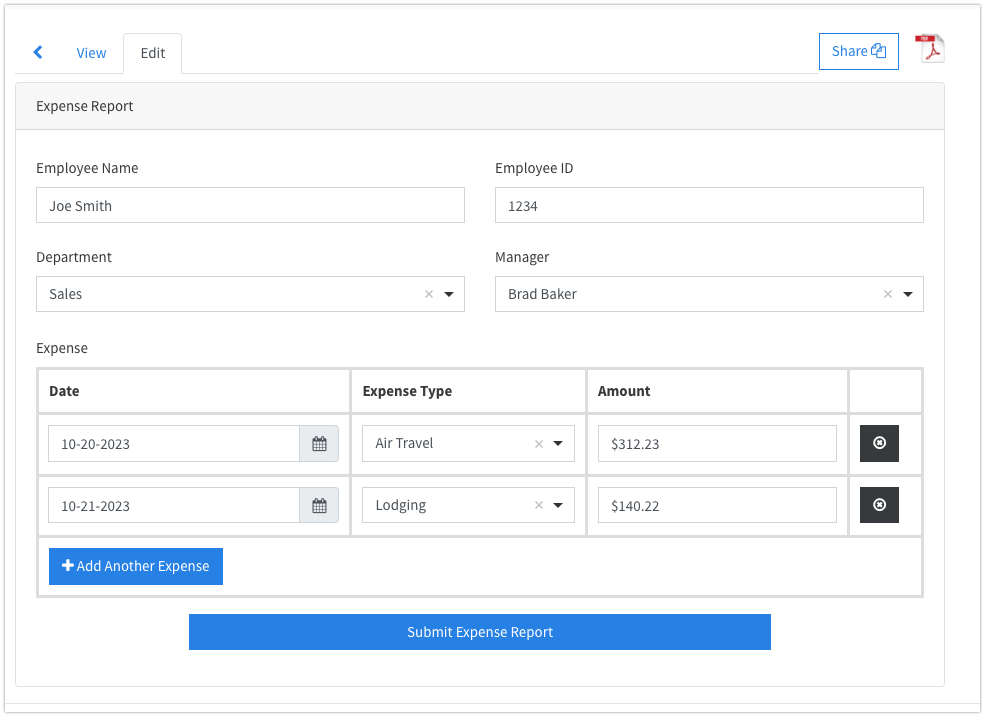
Task: Click the back arrow chevron icon
Action: pyautogui.click(x=38, y=53)
